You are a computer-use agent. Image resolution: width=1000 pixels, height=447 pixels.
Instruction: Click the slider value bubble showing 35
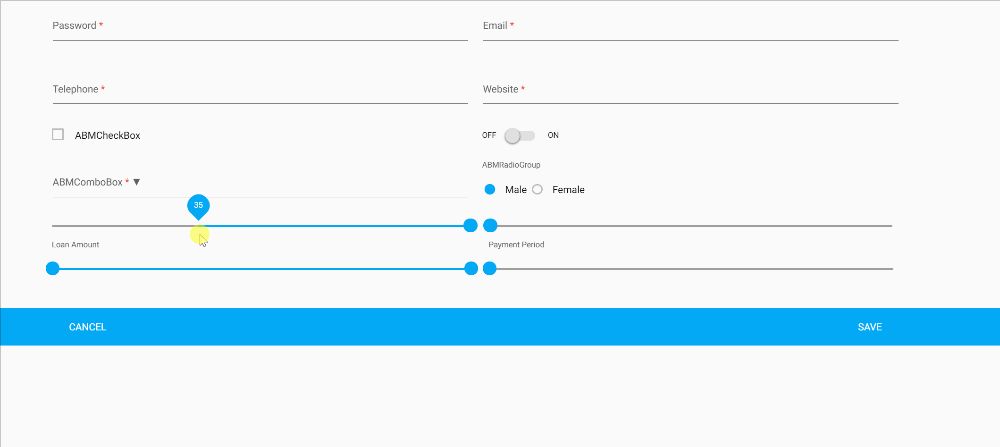click(x=198, y=205)
